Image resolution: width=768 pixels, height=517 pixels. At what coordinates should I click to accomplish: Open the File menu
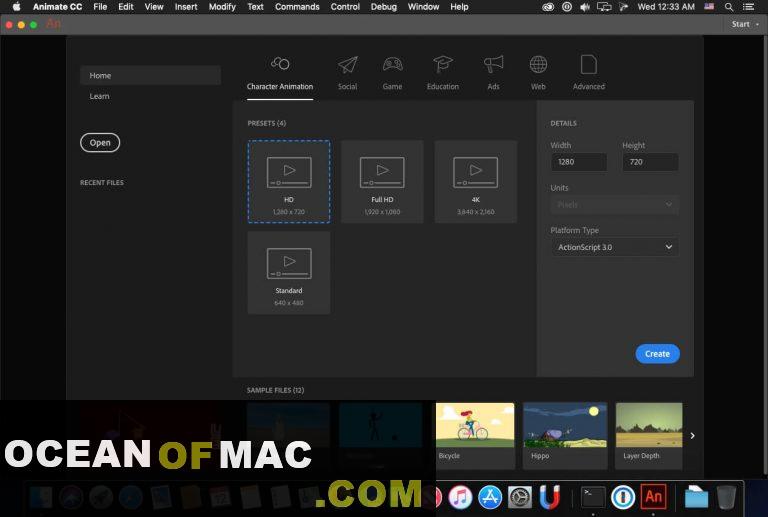click(x=100, y=7)
